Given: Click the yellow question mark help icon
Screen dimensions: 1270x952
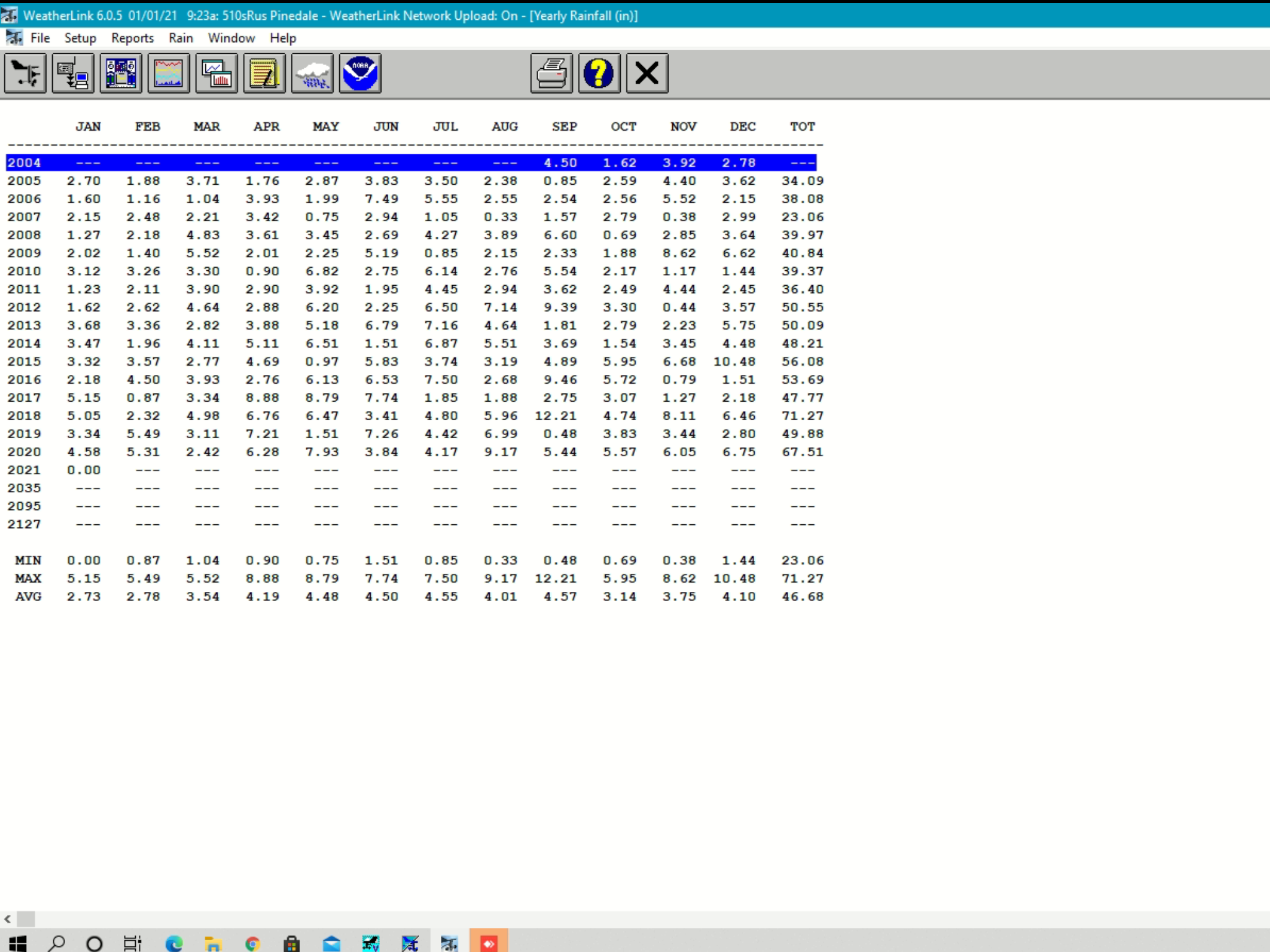Looking at the screenshot, I should [598, 74].
